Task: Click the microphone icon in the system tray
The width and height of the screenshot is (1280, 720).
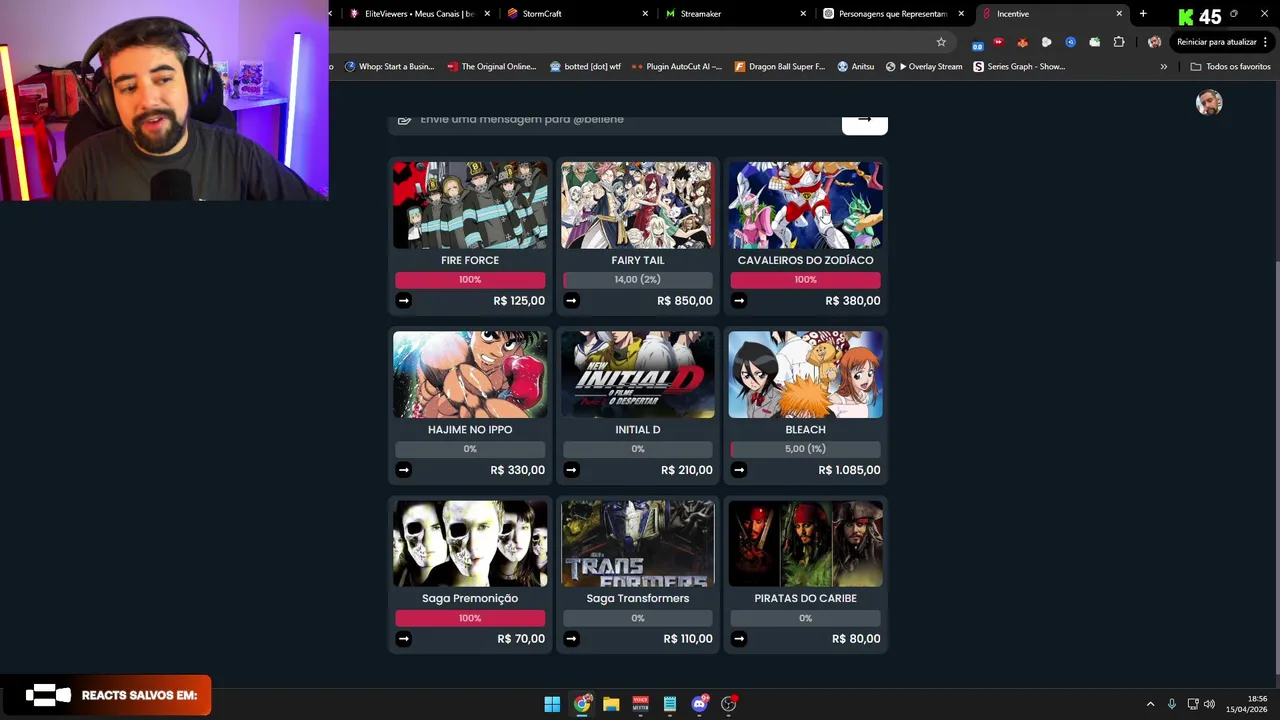Action: point(1171,704)
